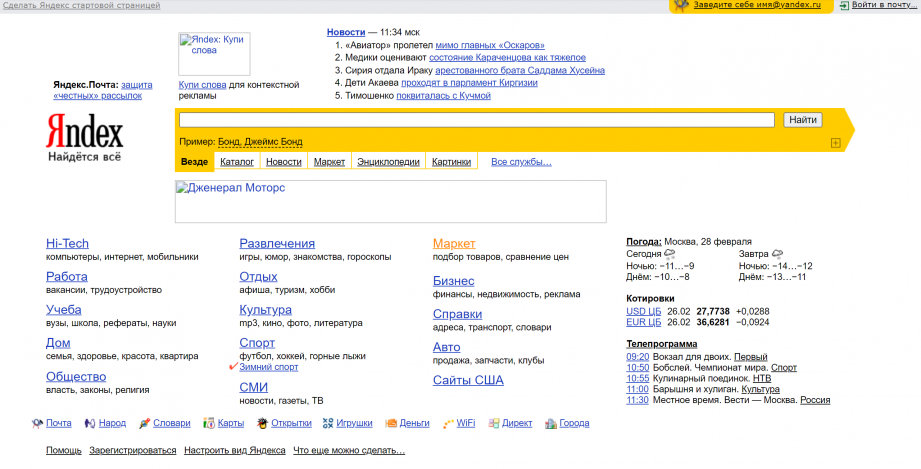Image resolution: width=921 pixels, height=469 pixels.
Task: Open the Все службы link
Action: coord(521,162)
